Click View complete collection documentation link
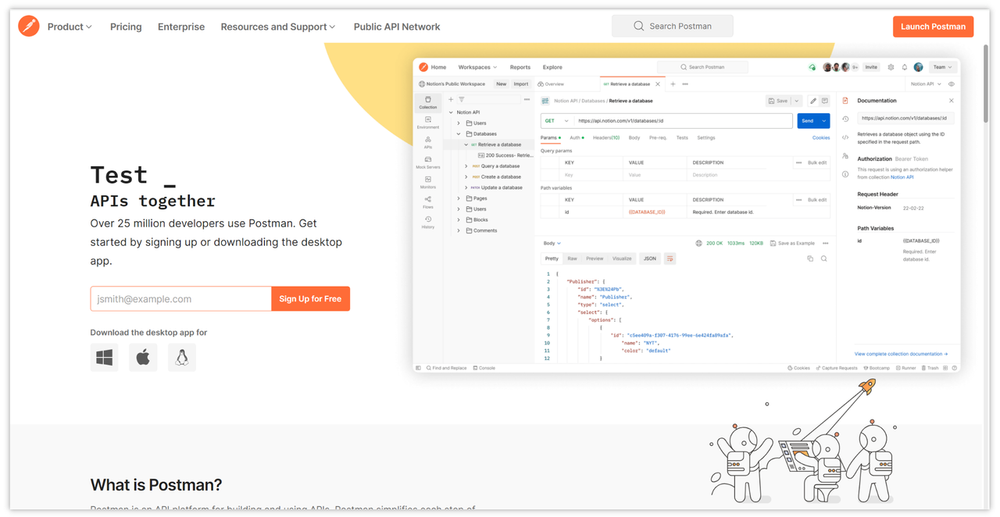This screenshot has width=1000, height=517. [901, 353]
